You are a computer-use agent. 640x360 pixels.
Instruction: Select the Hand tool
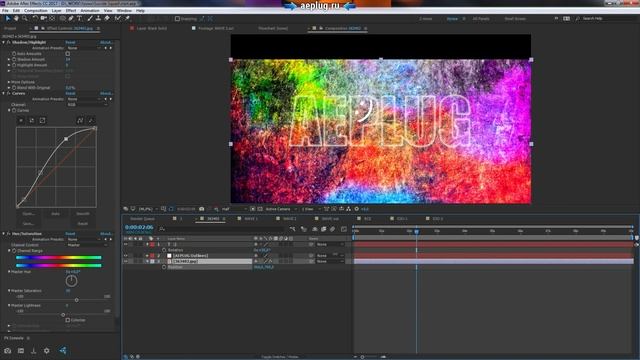[x=16, y=18]
